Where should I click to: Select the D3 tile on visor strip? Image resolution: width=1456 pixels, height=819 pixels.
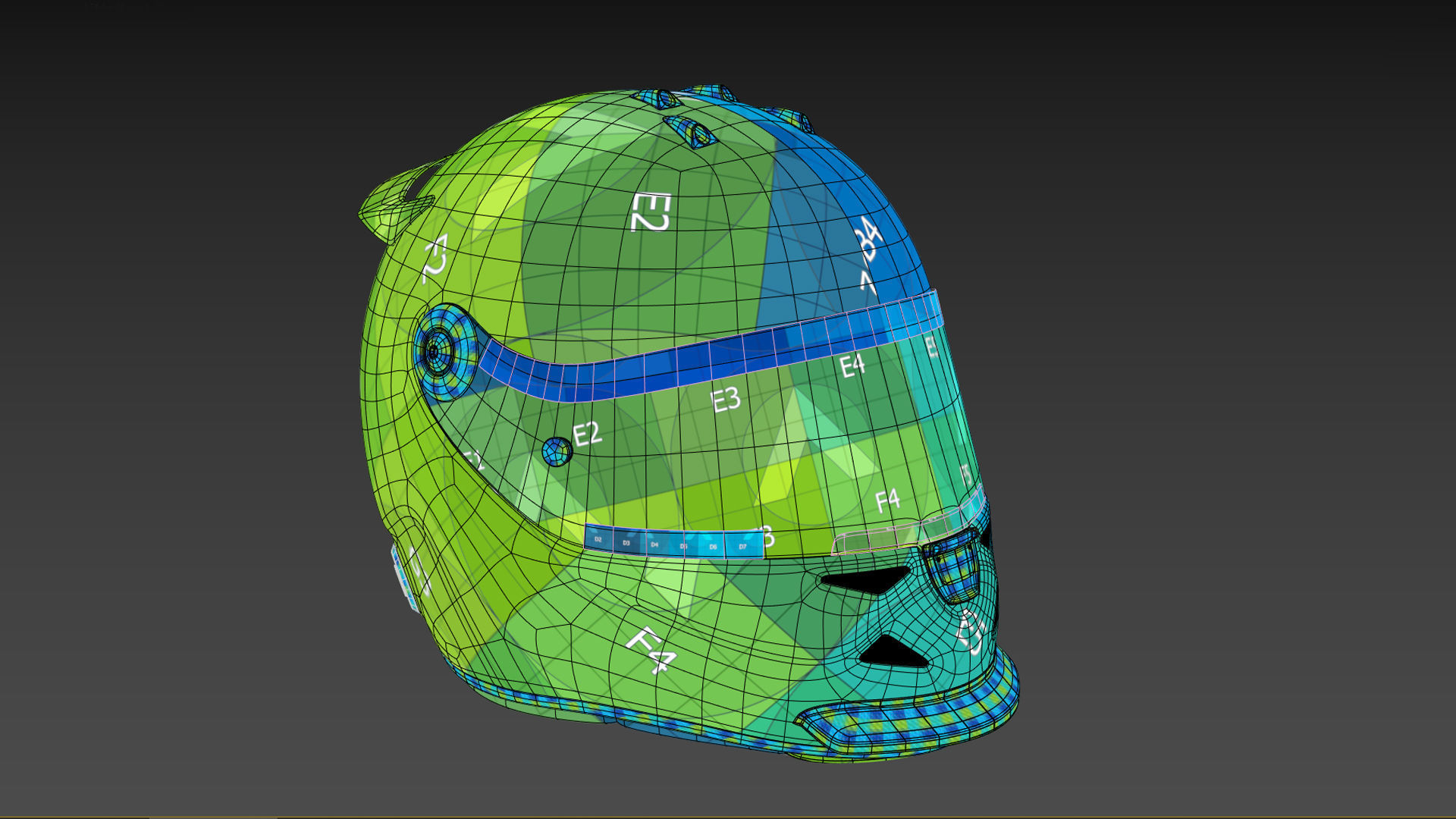click(x=626, y=542)
